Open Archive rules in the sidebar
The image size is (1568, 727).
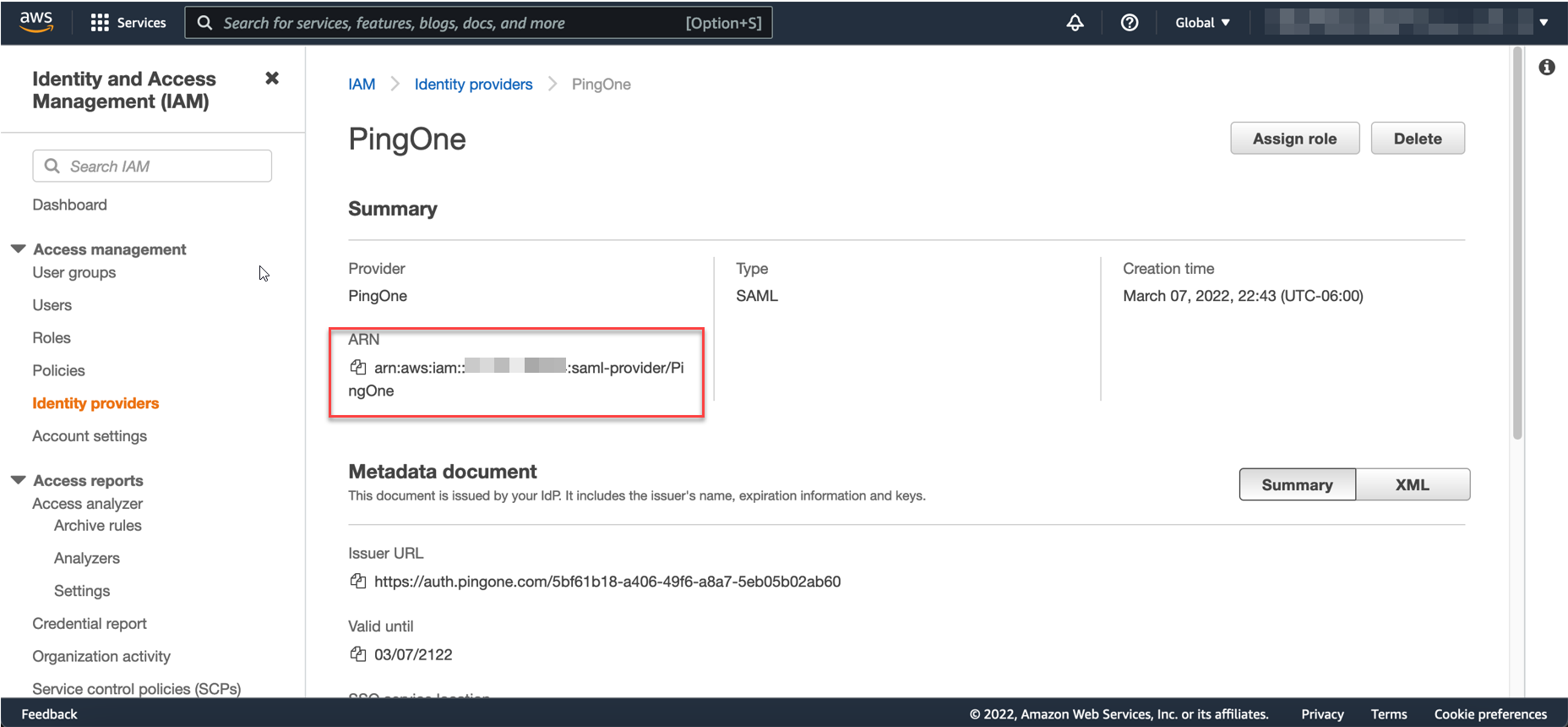tap(98, 525)
